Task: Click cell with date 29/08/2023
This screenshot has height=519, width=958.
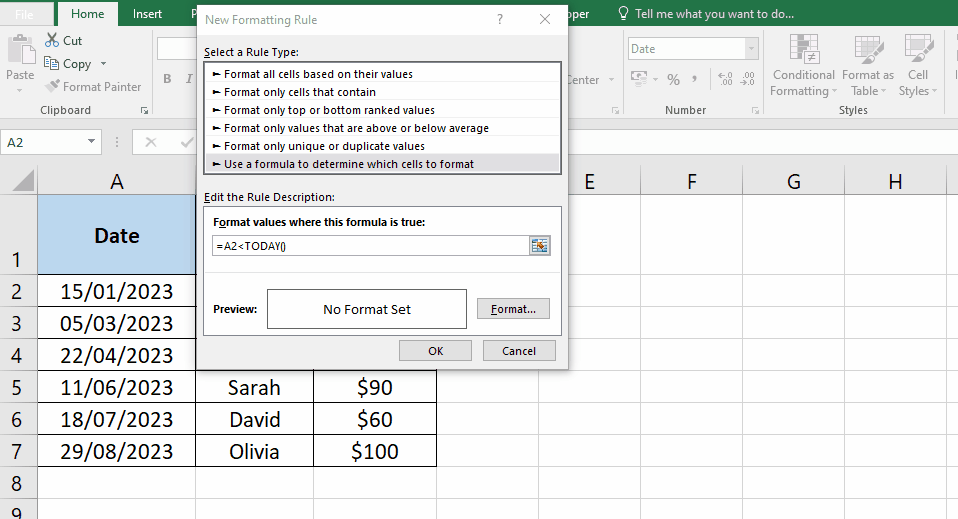Action: (117, 451)
